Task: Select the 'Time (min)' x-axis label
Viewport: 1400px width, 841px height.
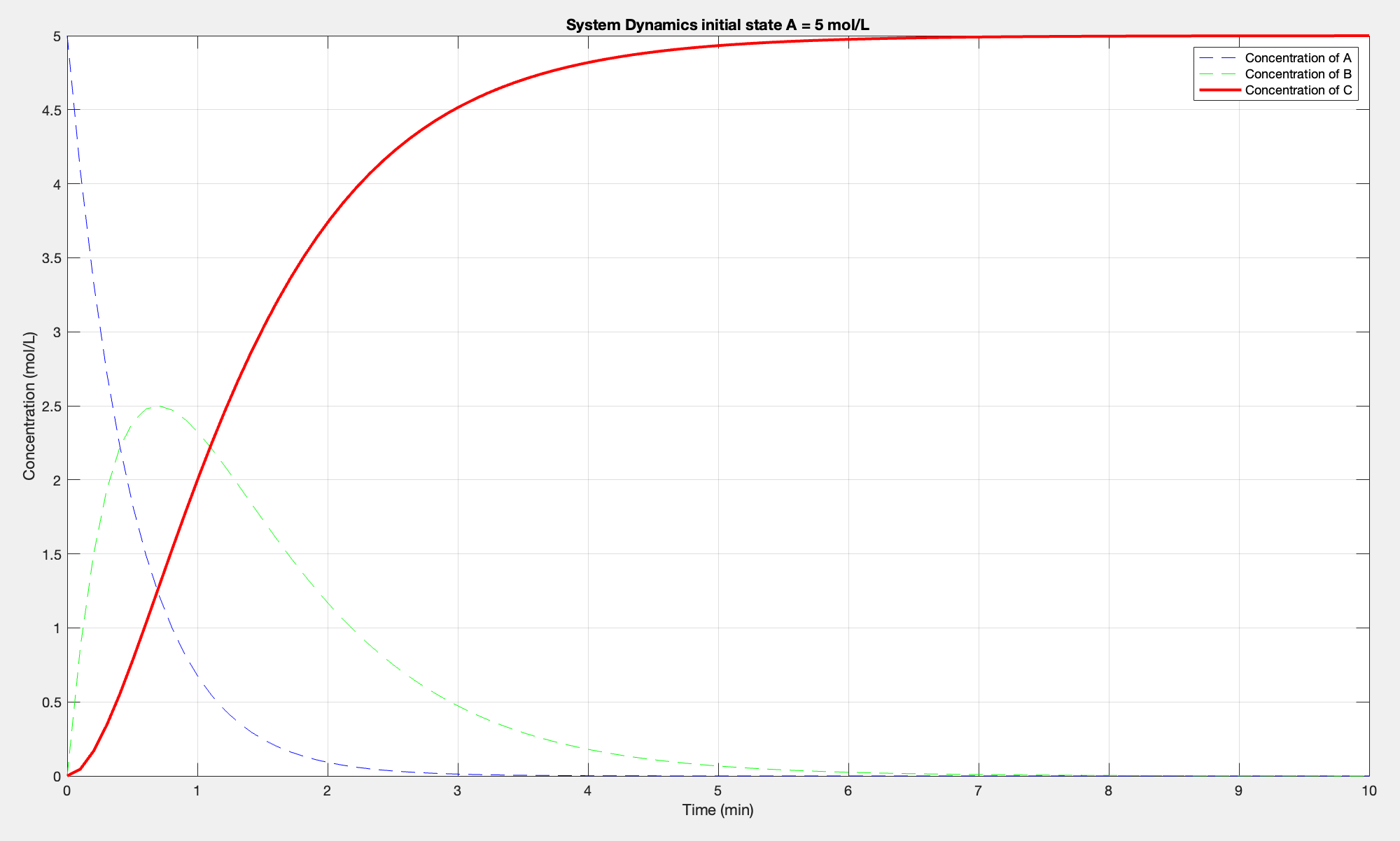Action: (717, 810)
